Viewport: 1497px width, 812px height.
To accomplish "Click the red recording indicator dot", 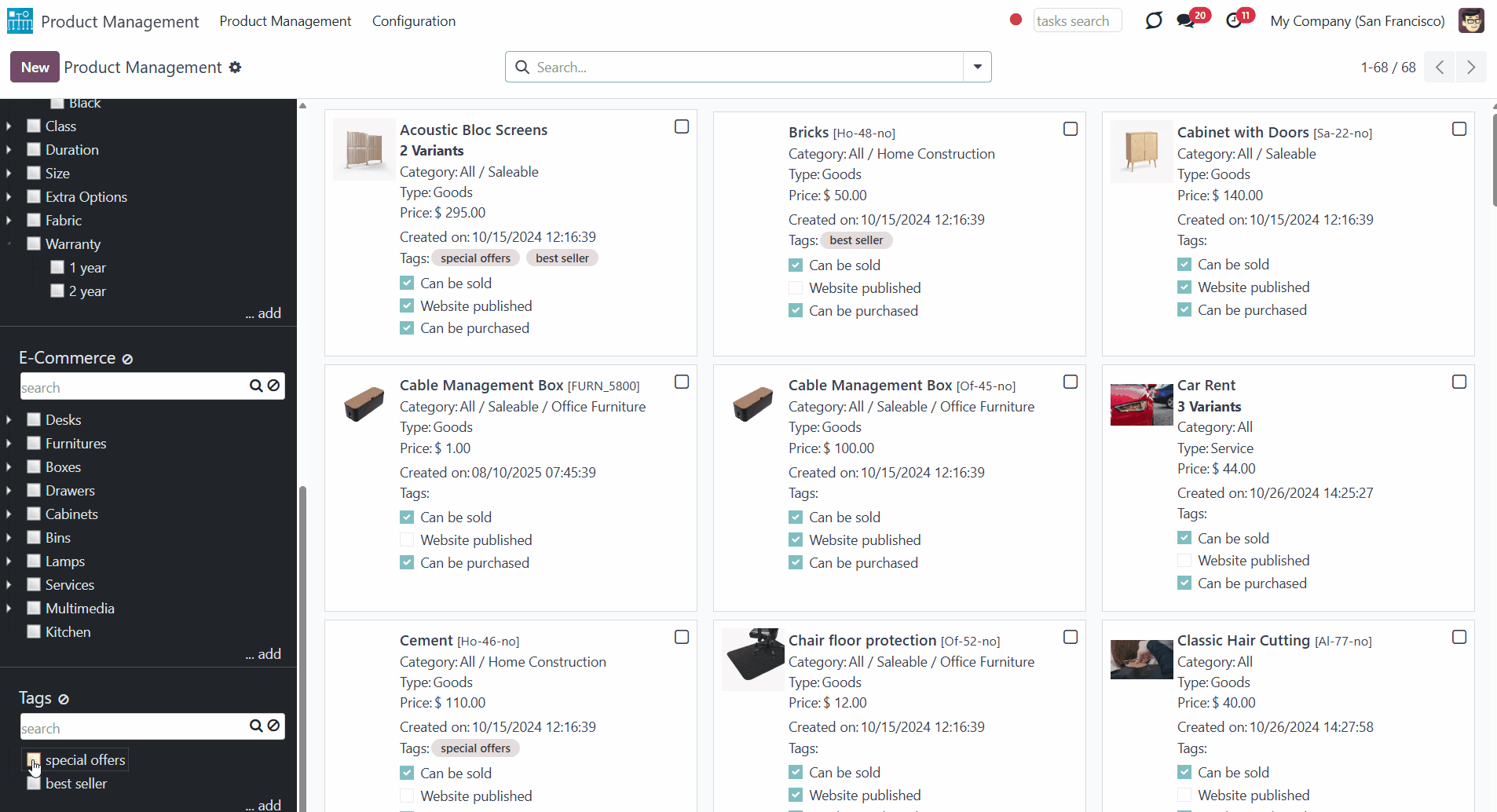I will point(1016,20).
